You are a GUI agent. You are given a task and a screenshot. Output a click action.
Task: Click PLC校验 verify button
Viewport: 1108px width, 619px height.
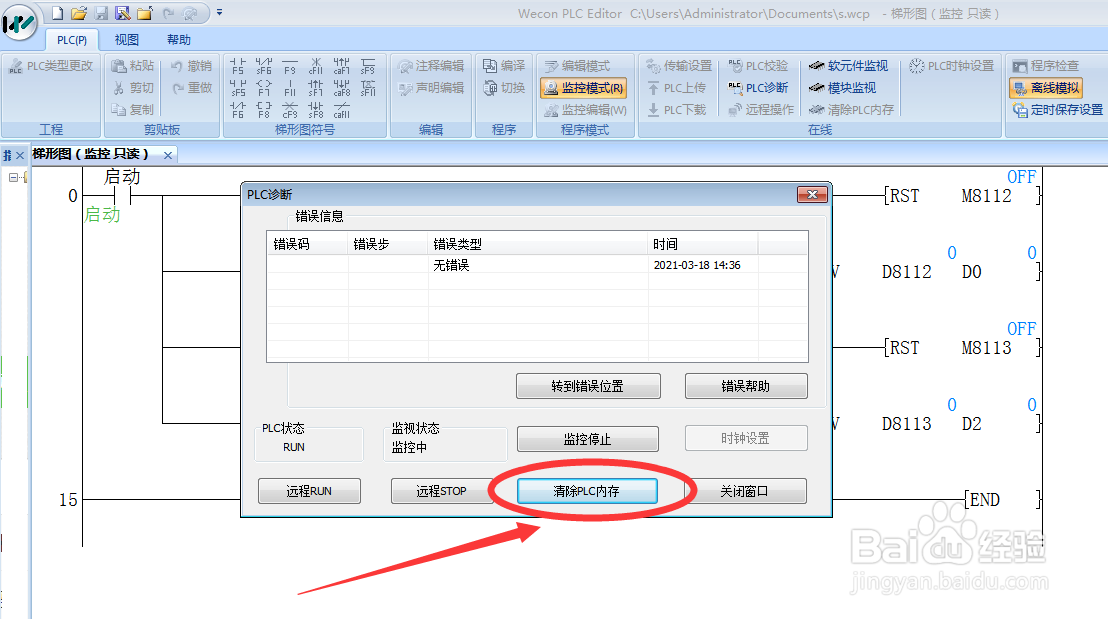pos(758,66)
